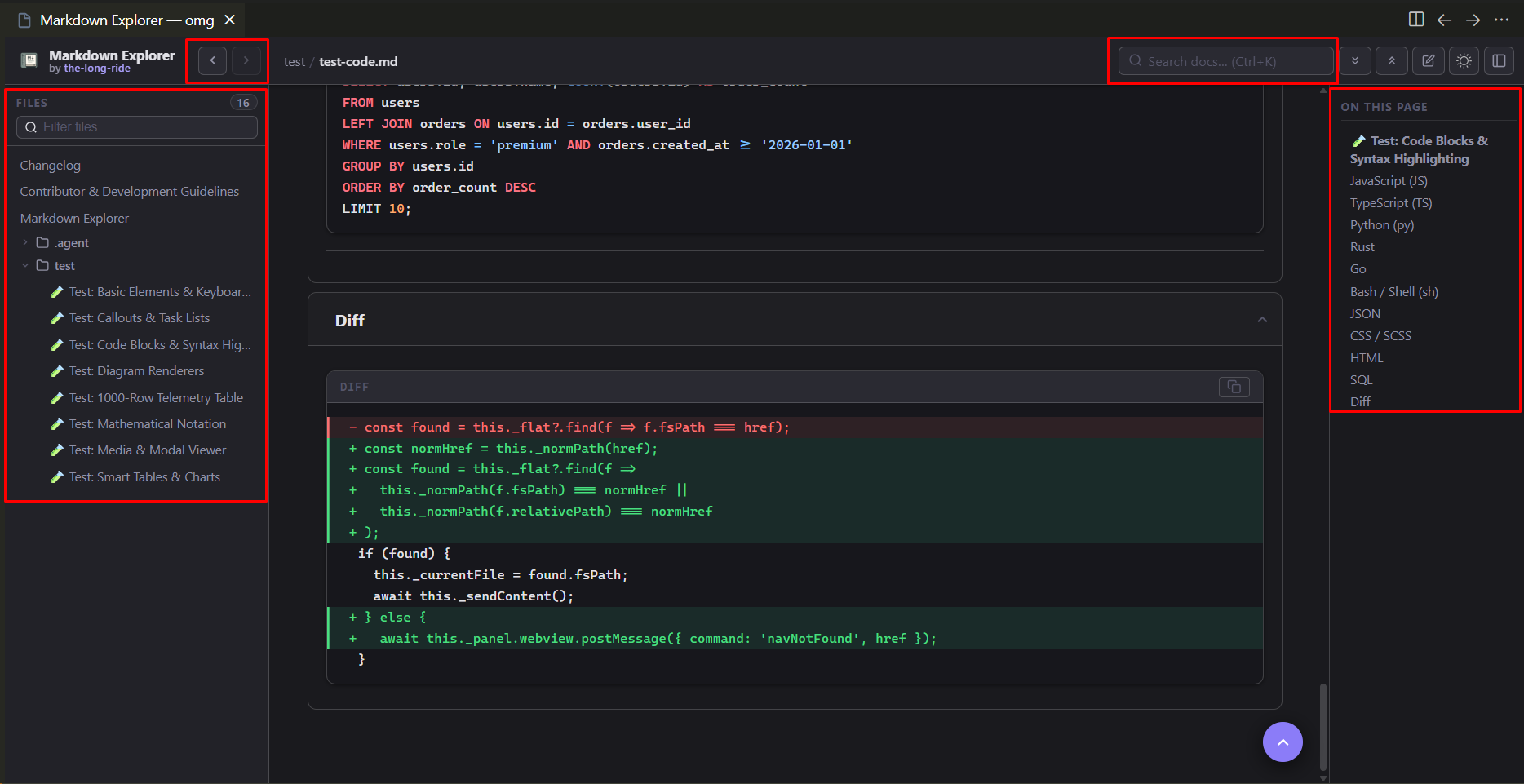1524x784 pixels.
Task: Click the collapse-all sections double-chevron-up button
Action: (1392, 61)
